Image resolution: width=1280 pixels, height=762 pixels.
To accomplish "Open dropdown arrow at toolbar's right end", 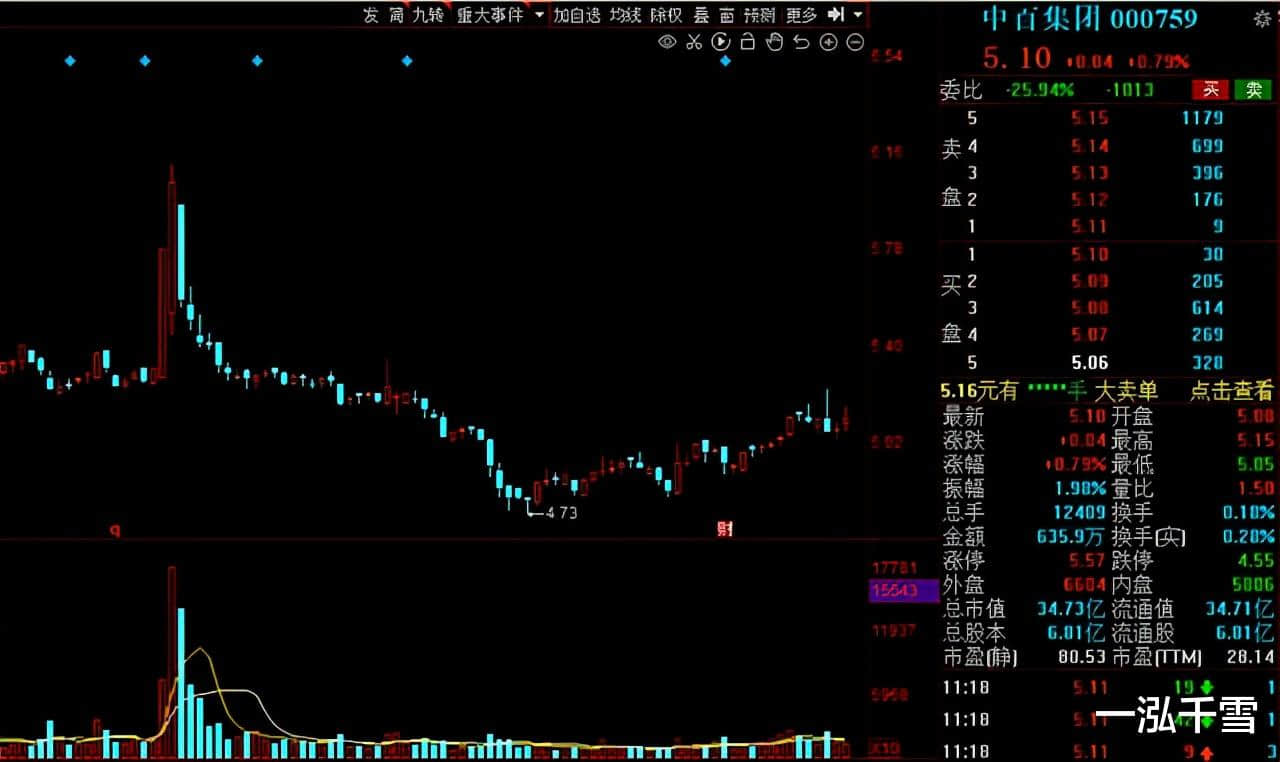I will click(858, 15).
